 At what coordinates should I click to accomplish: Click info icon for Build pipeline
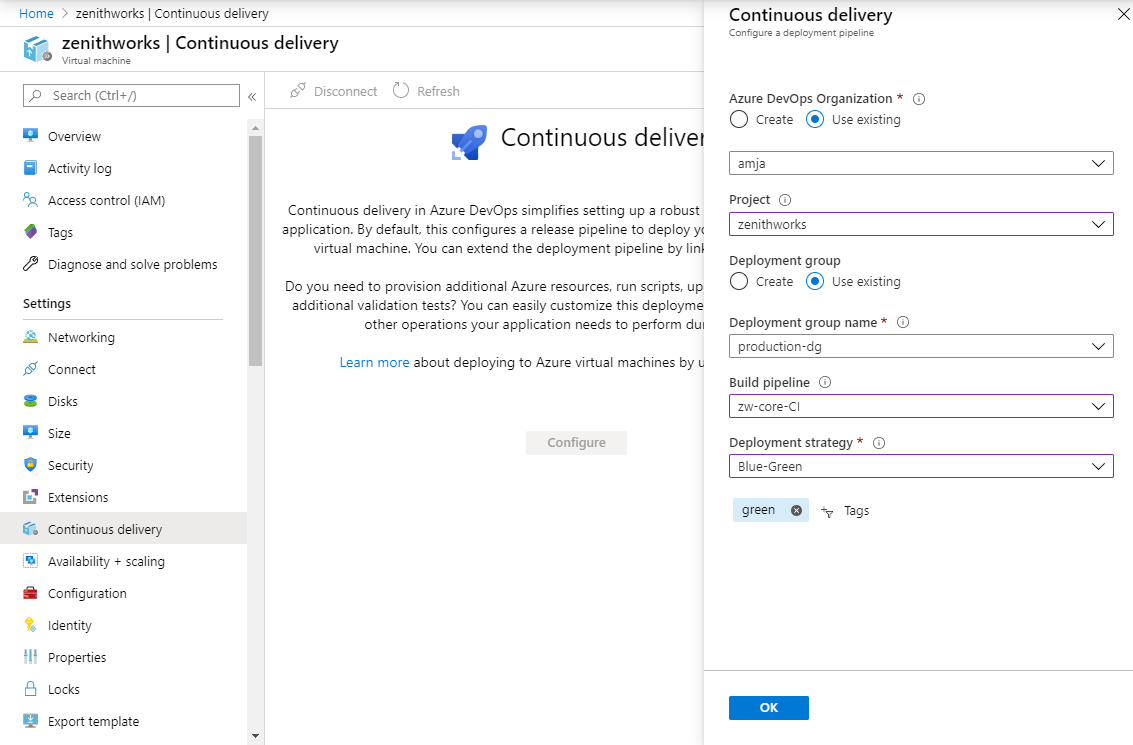[825, 383]
